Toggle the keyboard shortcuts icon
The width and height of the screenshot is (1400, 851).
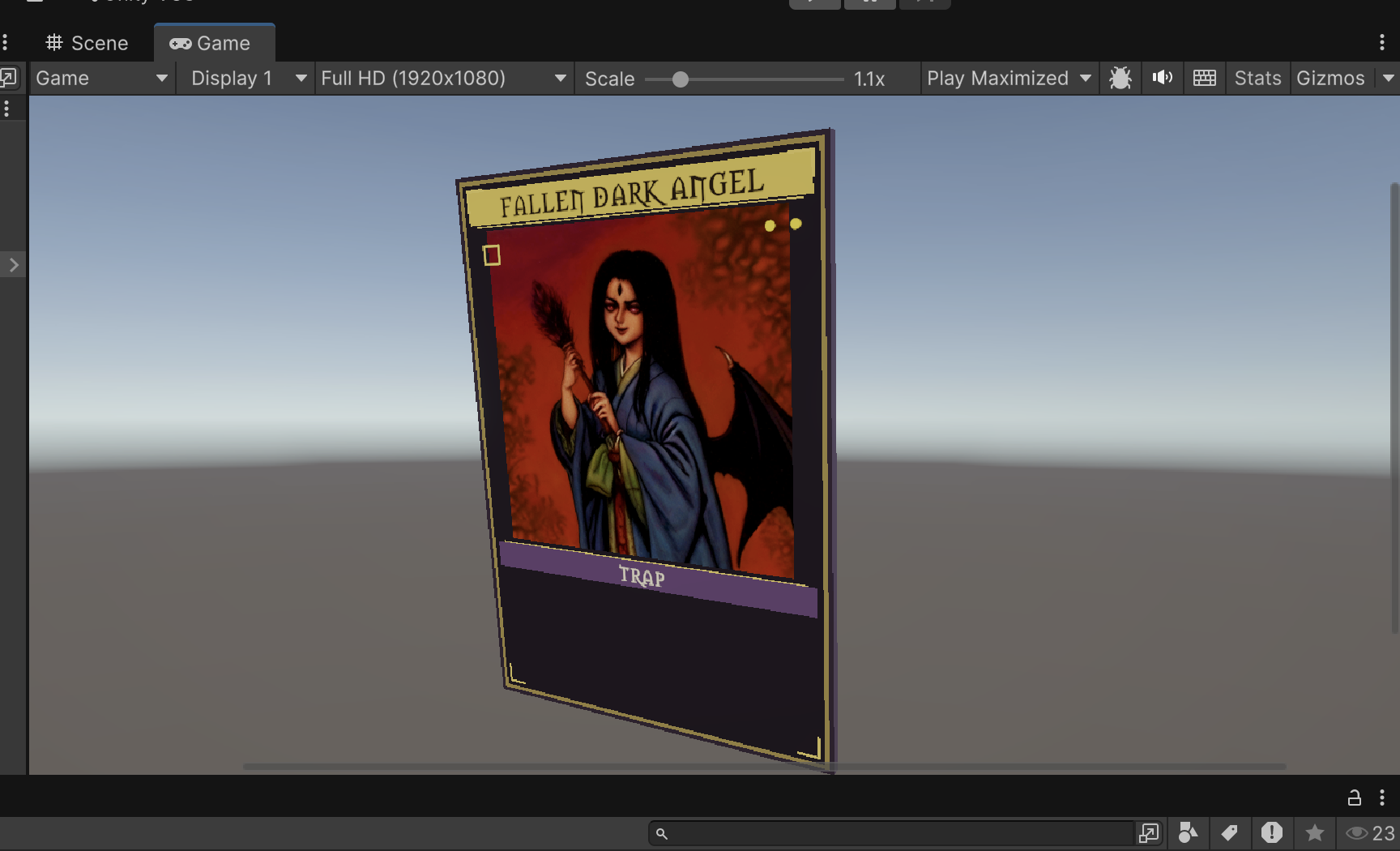pyautogui.click(x=1205, y=79)
